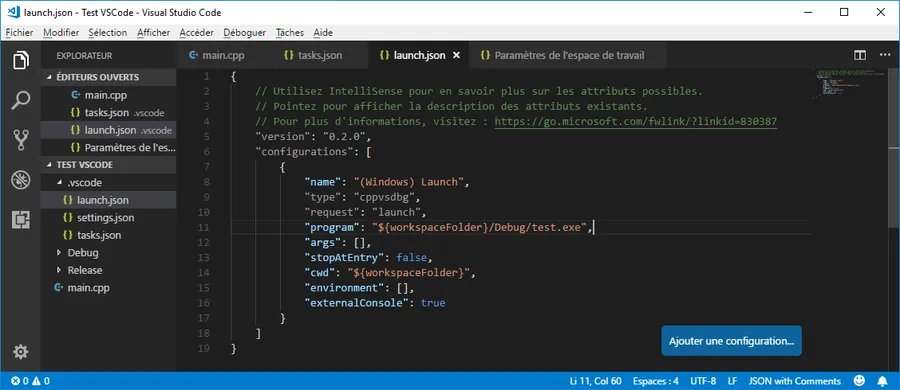Split the editor with the layout icon
Viewport: 900px width, 390px height.
[860, 56]
